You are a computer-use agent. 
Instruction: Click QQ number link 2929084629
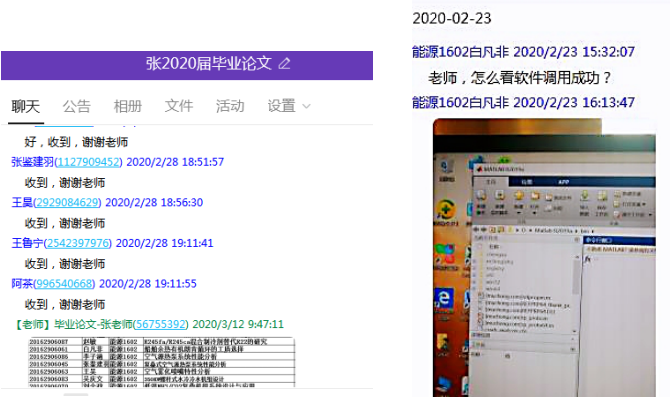pyautogui.click(x=69, y=202)
